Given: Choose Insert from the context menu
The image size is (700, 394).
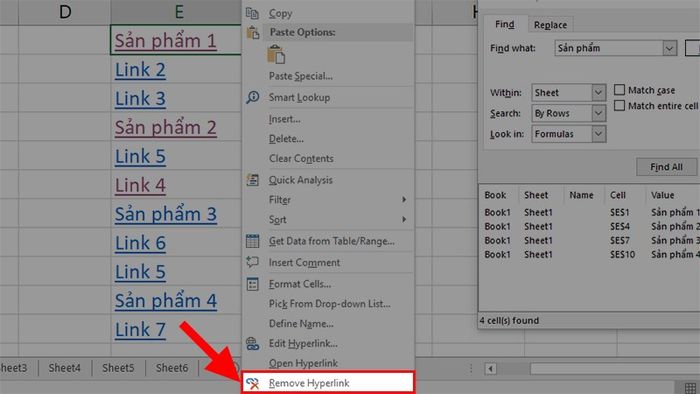Looking at the screenshot, I should click(328, 119).
